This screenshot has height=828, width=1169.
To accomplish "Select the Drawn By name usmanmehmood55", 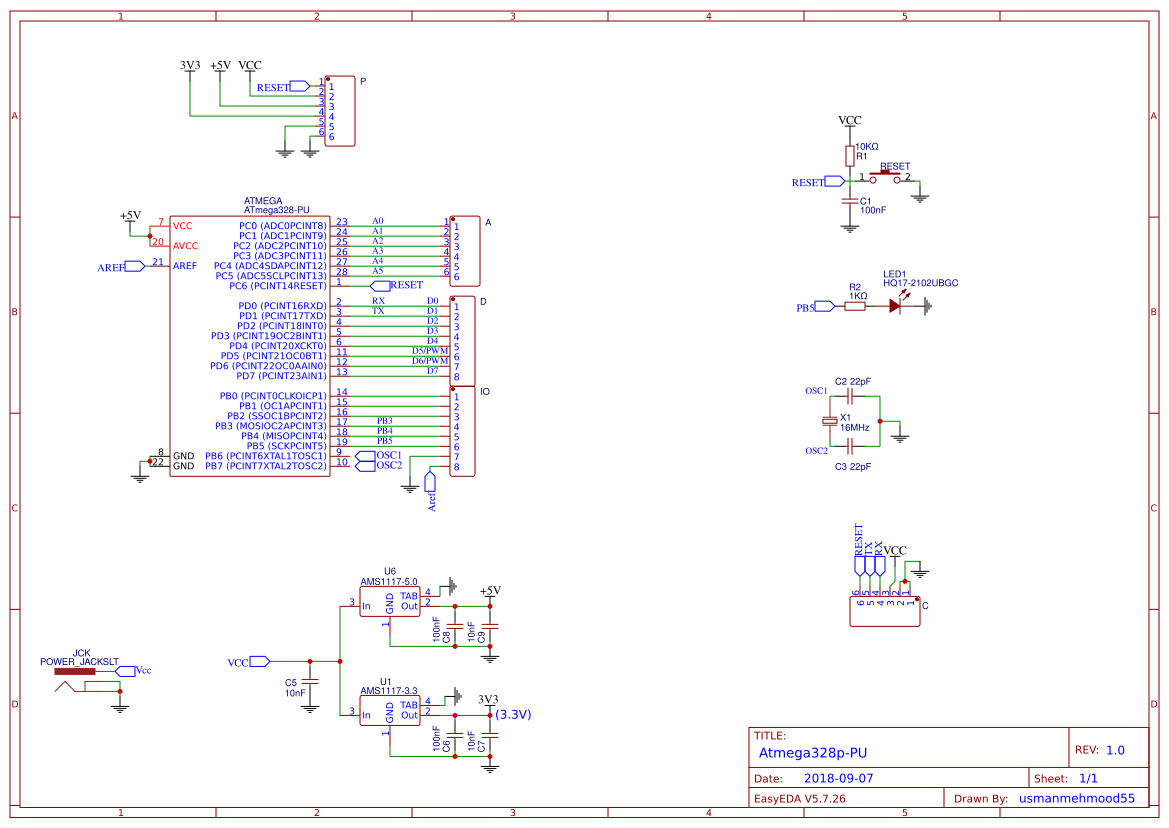I will [x=1076, y=798].
